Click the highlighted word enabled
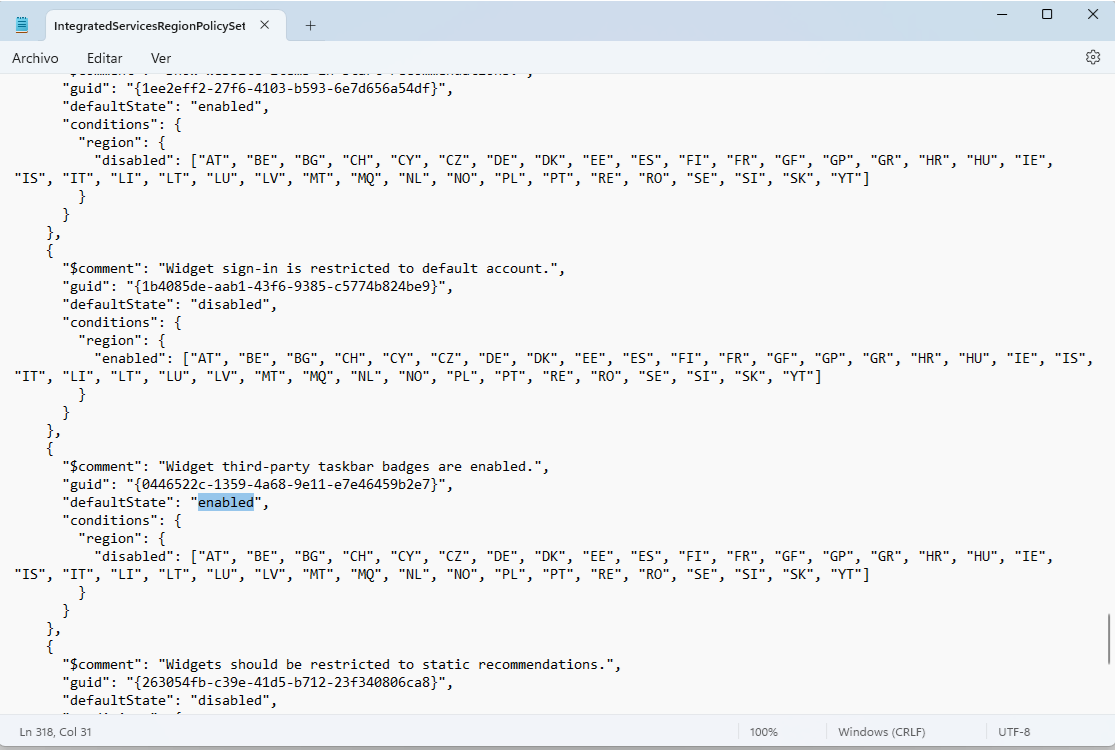Image resolution: width=1115 pixels, height=750 pixels. coord(226,503)
